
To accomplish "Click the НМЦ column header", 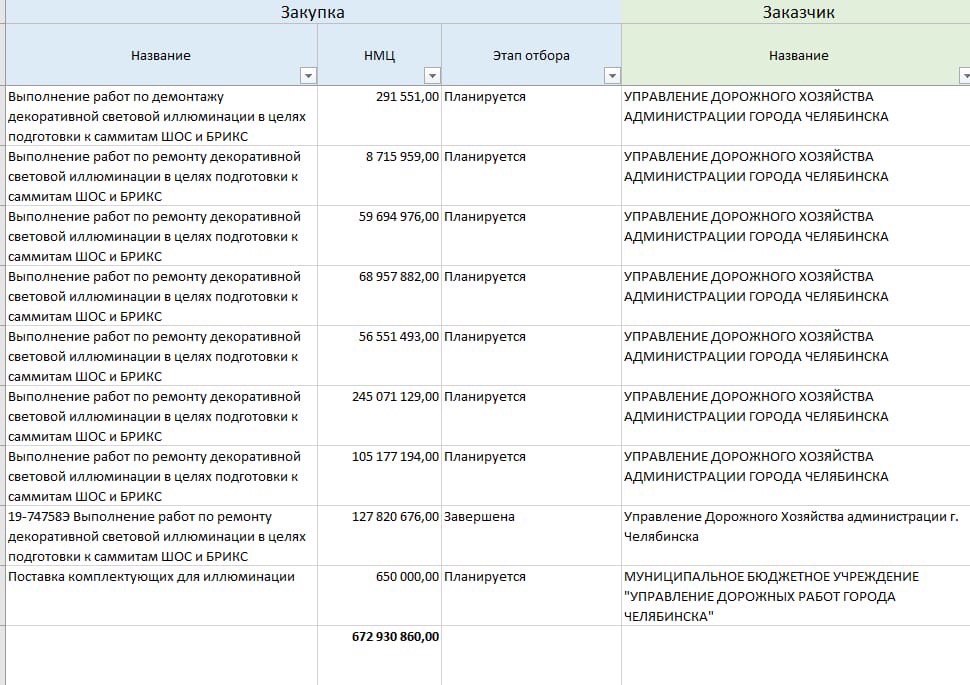I will pyautogui.click(x=379, y=55).
